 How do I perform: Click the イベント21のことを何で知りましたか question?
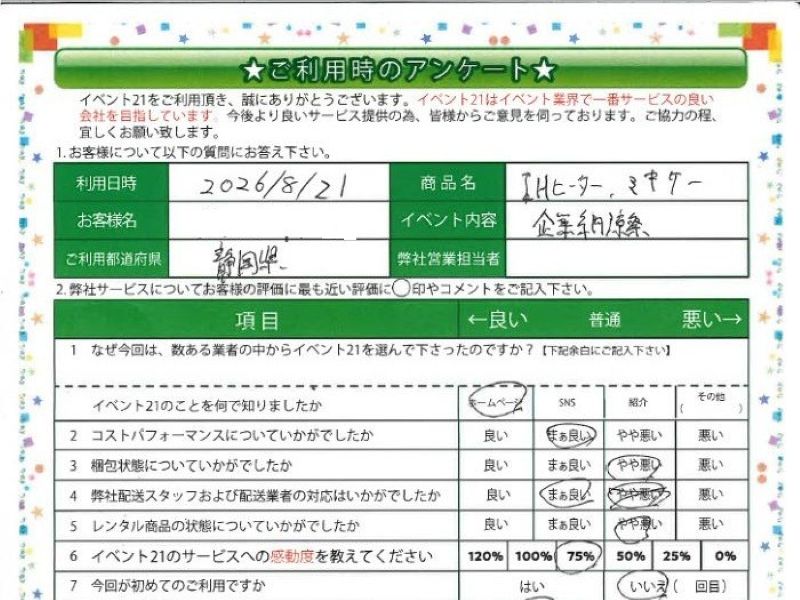pos(207,406)
